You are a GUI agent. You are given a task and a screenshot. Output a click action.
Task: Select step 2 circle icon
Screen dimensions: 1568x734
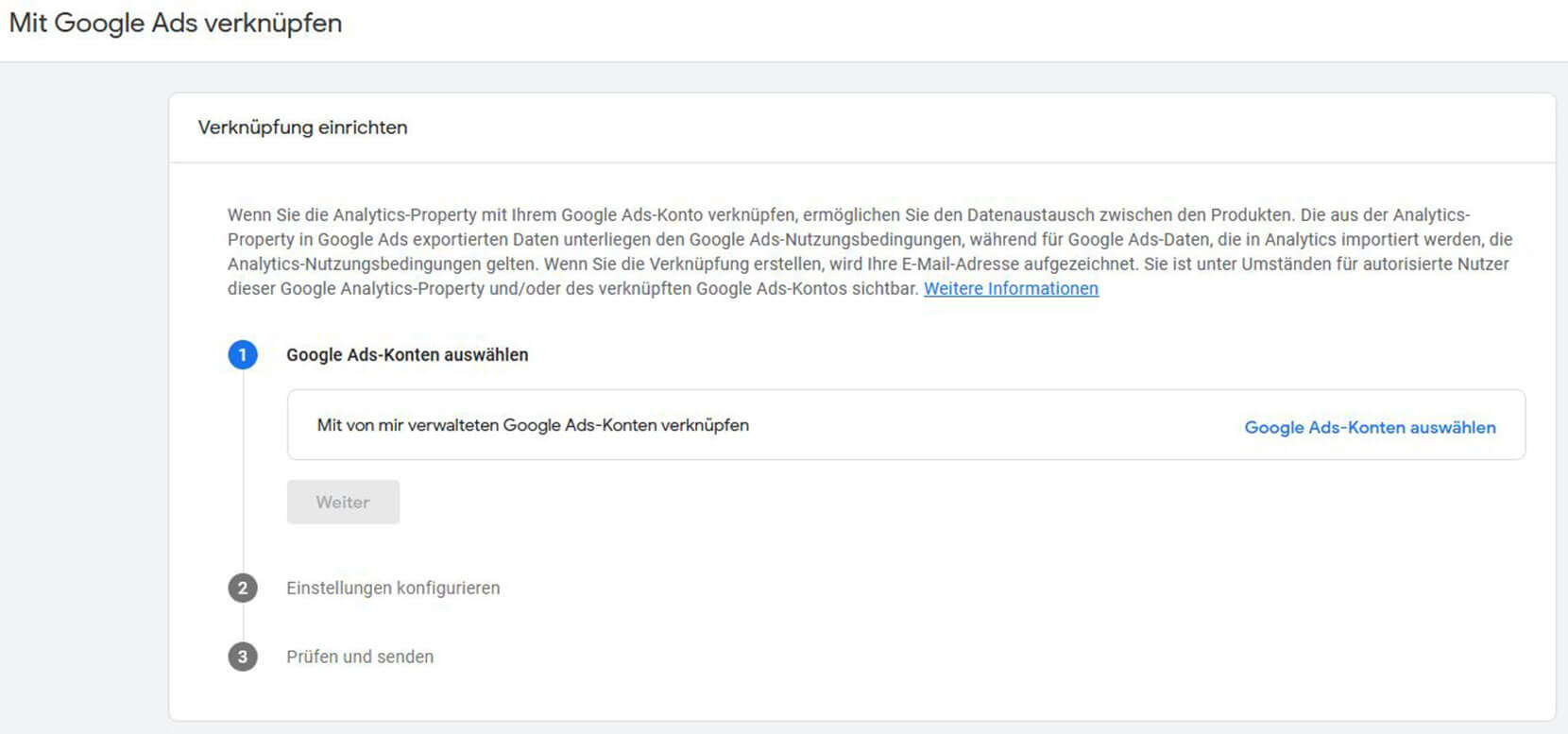tap(243, 588)
